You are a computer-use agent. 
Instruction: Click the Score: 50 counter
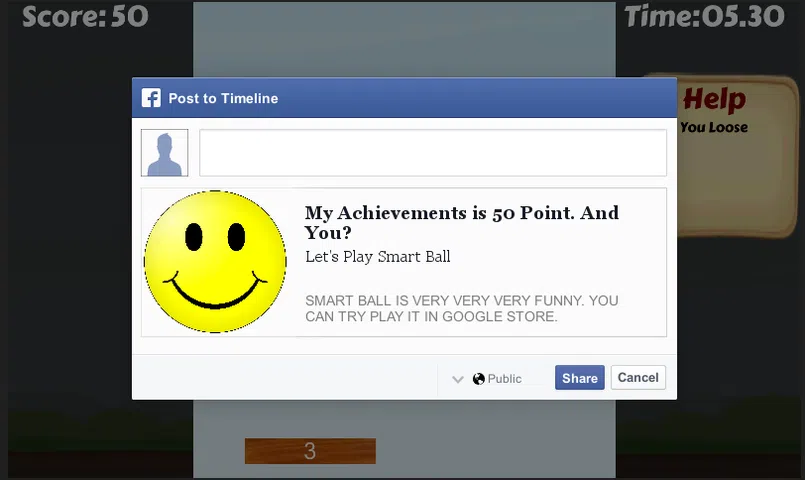(x=85, y=16)
